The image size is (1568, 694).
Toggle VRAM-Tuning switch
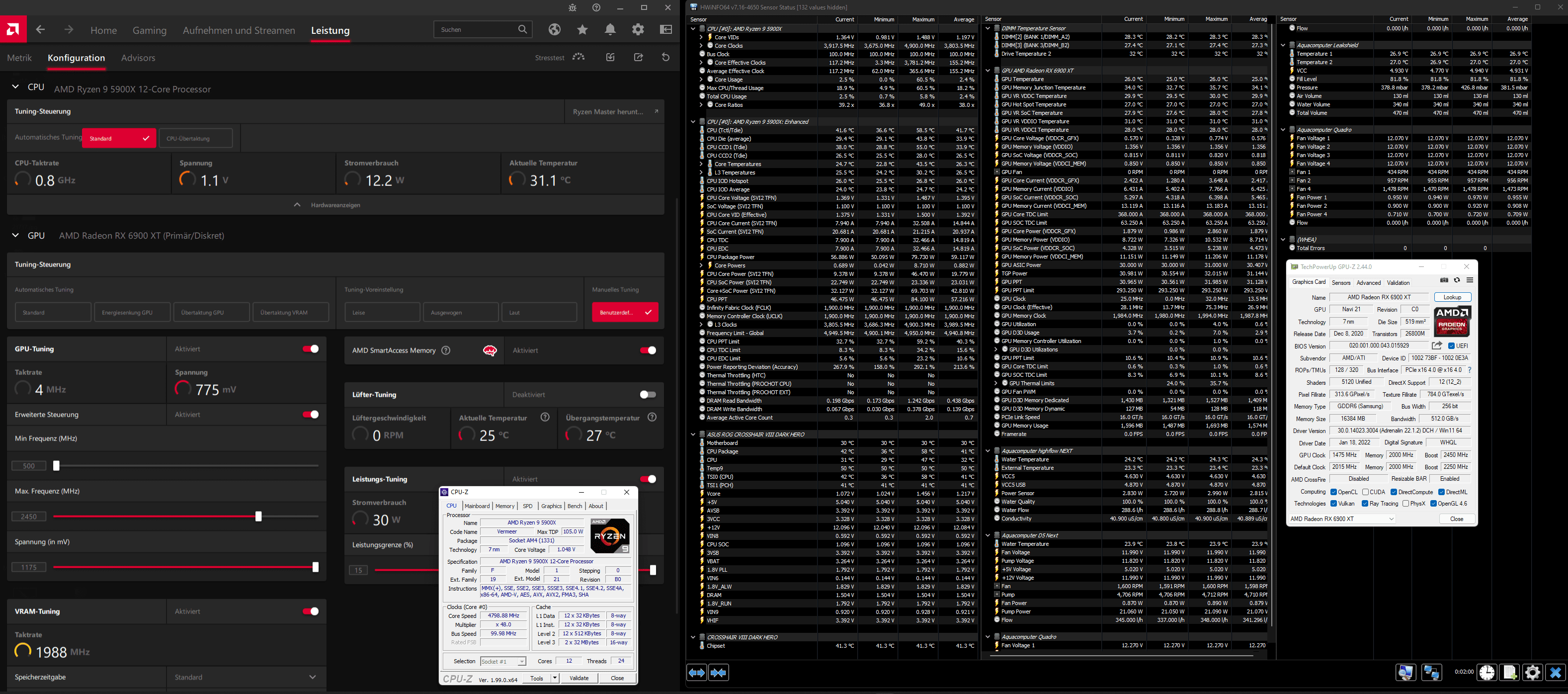[311, 611]
